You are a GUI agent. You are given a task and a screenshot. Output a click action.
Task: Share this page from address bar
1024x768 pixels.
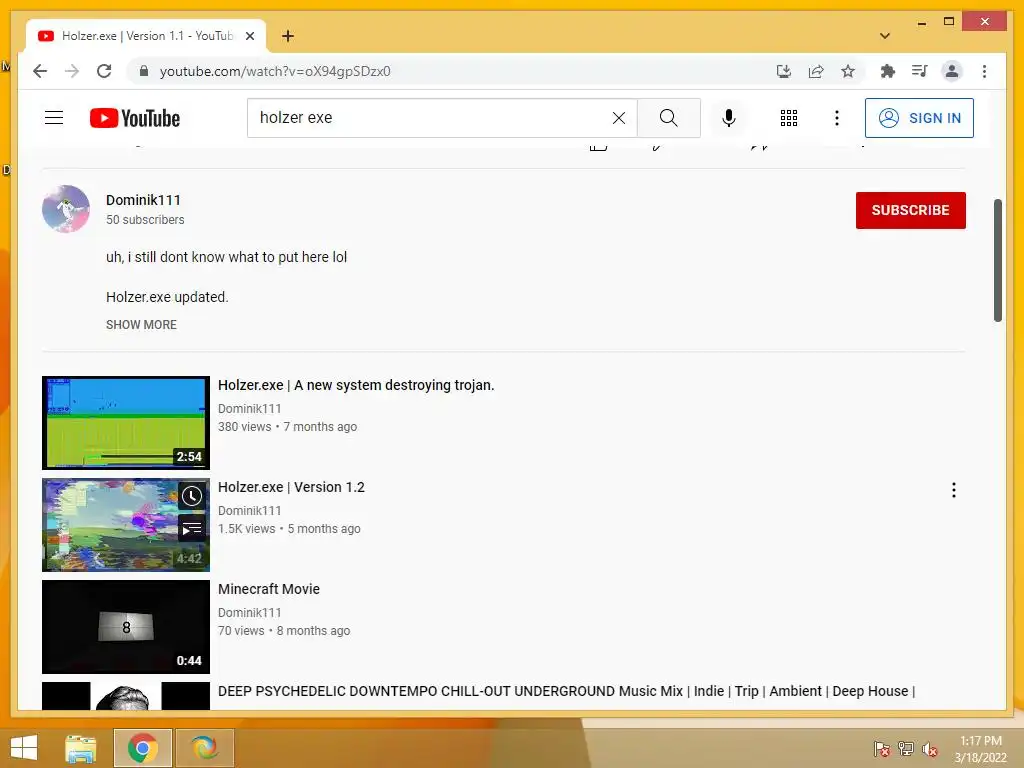[x=816, y=71]
